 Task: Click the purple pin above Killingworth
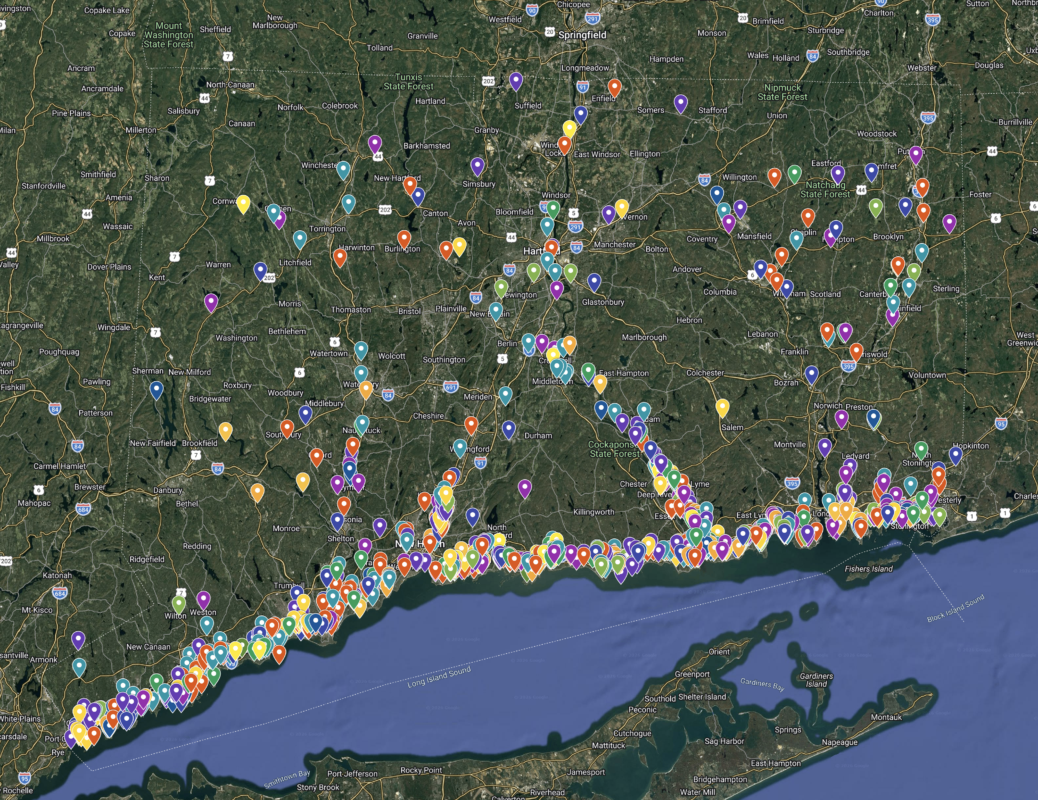[x=524, y=488]
